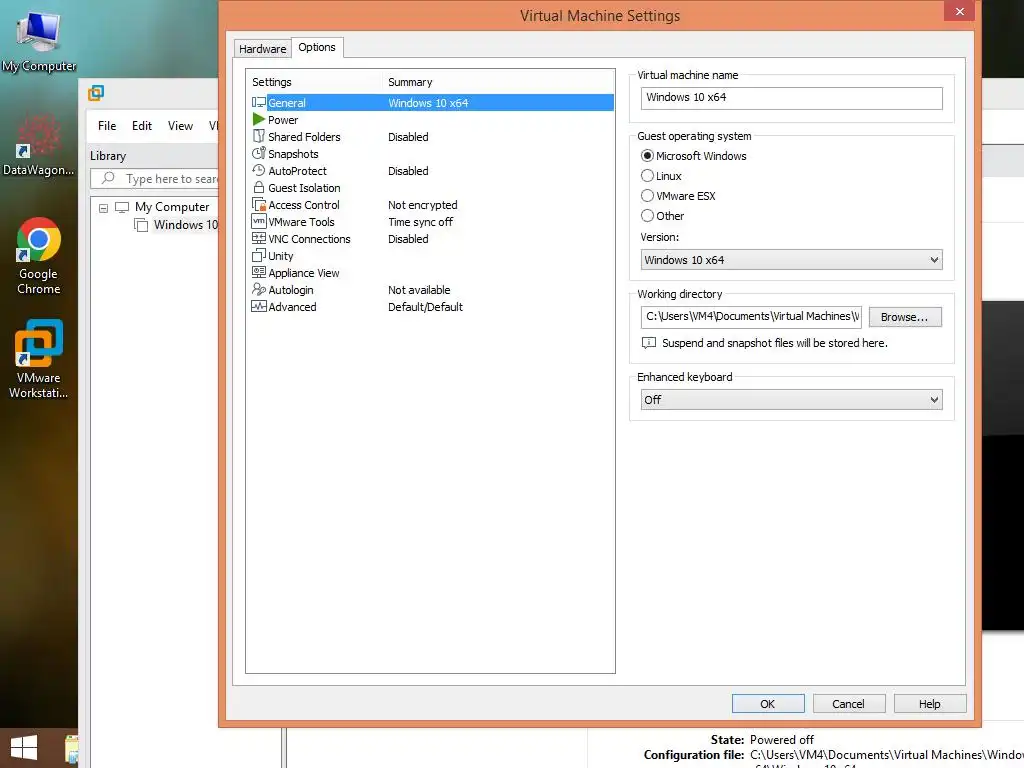The image size is (1024, 768).
Task: Click Browse for working directory
Action: click(x=904, y=317)
